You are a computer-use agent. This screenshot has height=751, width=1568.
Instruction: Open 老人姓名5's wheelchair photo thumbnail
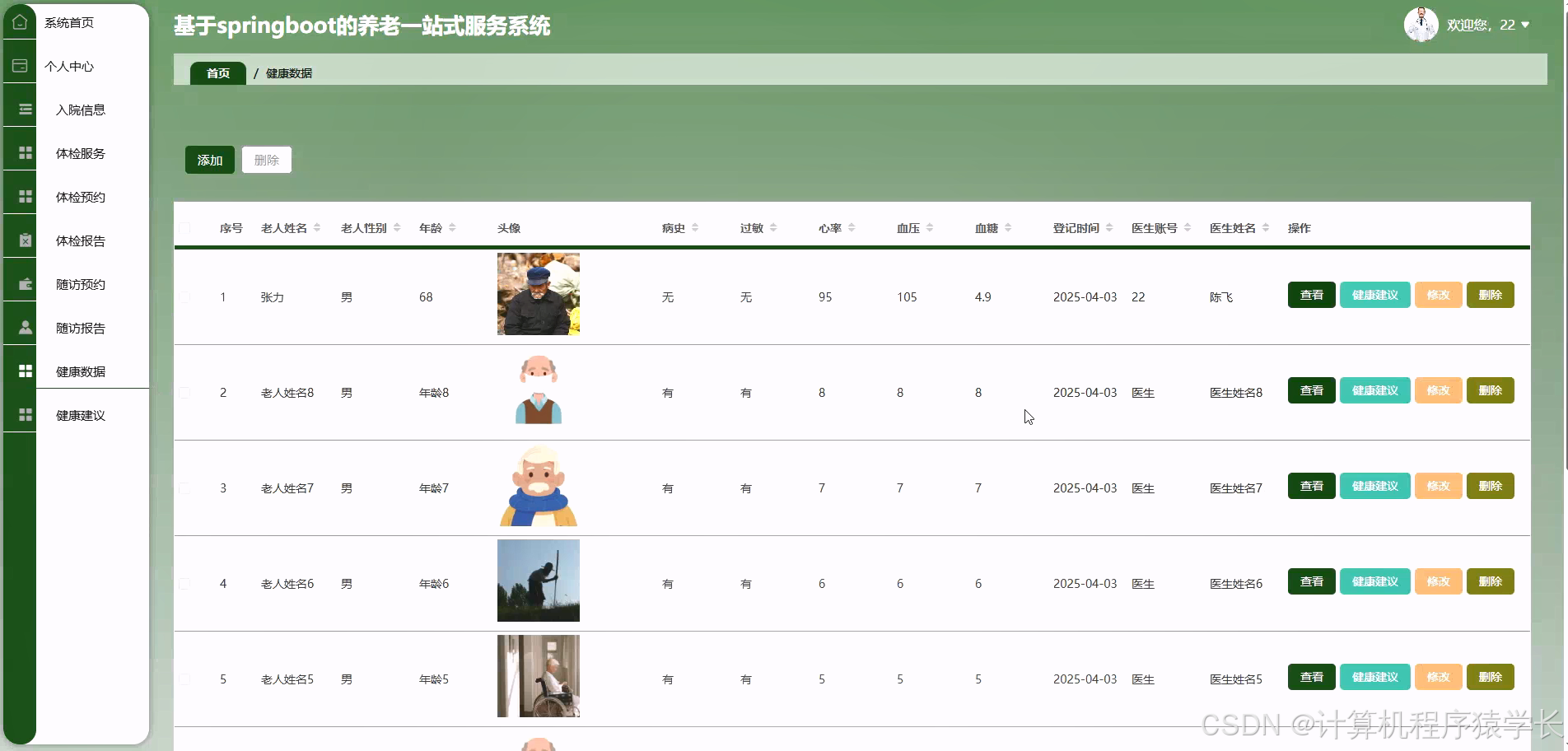point(539,676)
